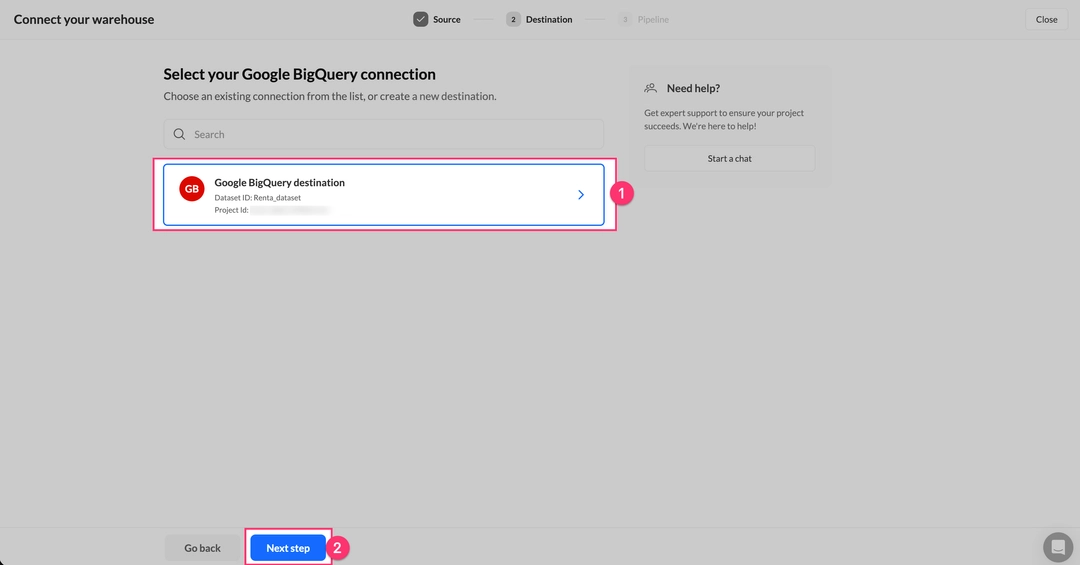Click the Go back button

pos(202,548)
